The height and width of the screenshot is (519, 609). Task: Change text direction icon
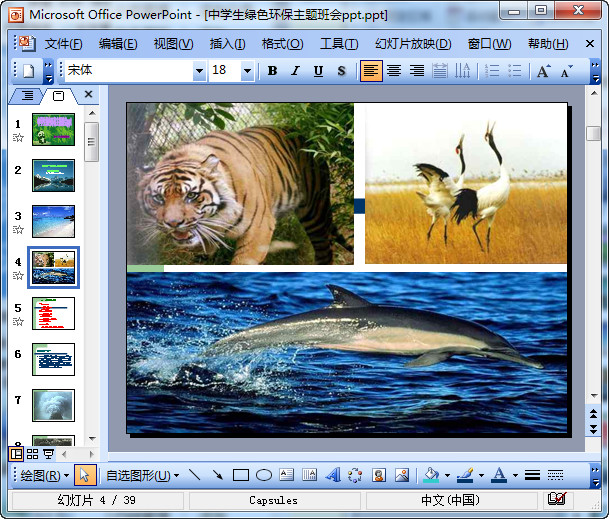click(463, 71)
